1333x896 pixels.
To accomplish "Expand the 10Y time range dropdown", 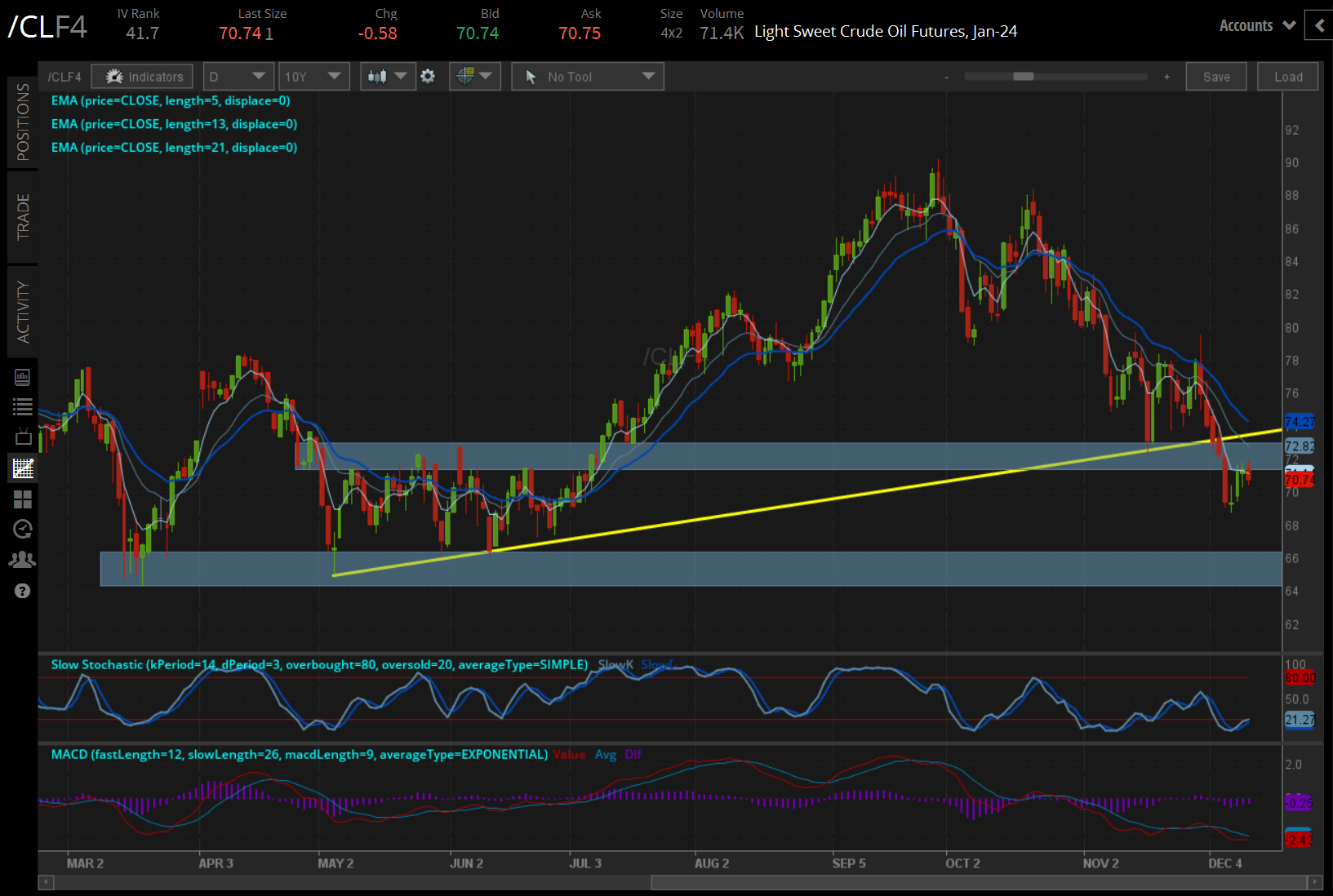I will [313, 76].
